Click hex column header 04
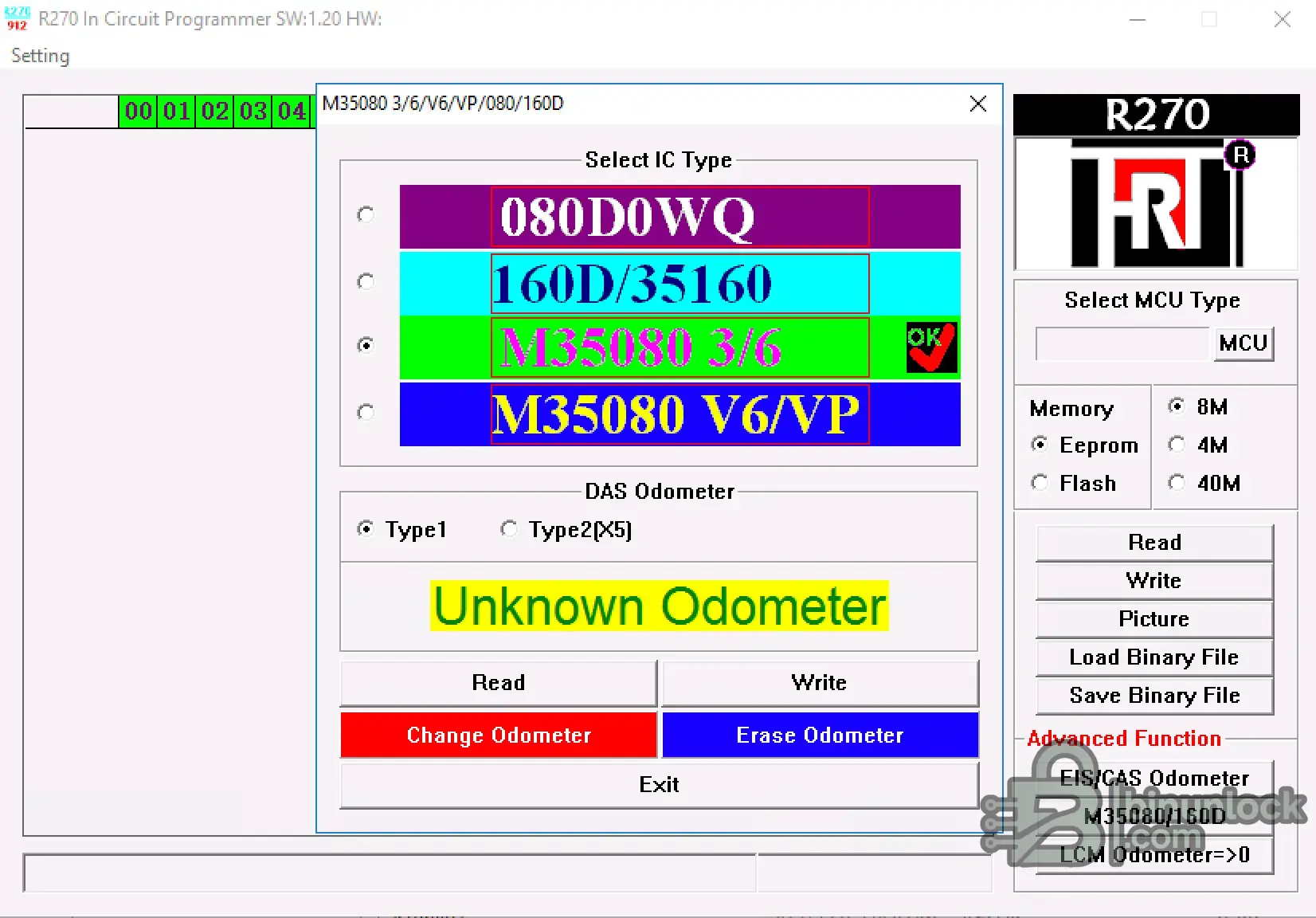The height and width of the screenshot is (918, 1316). click(x=292, y=111)
